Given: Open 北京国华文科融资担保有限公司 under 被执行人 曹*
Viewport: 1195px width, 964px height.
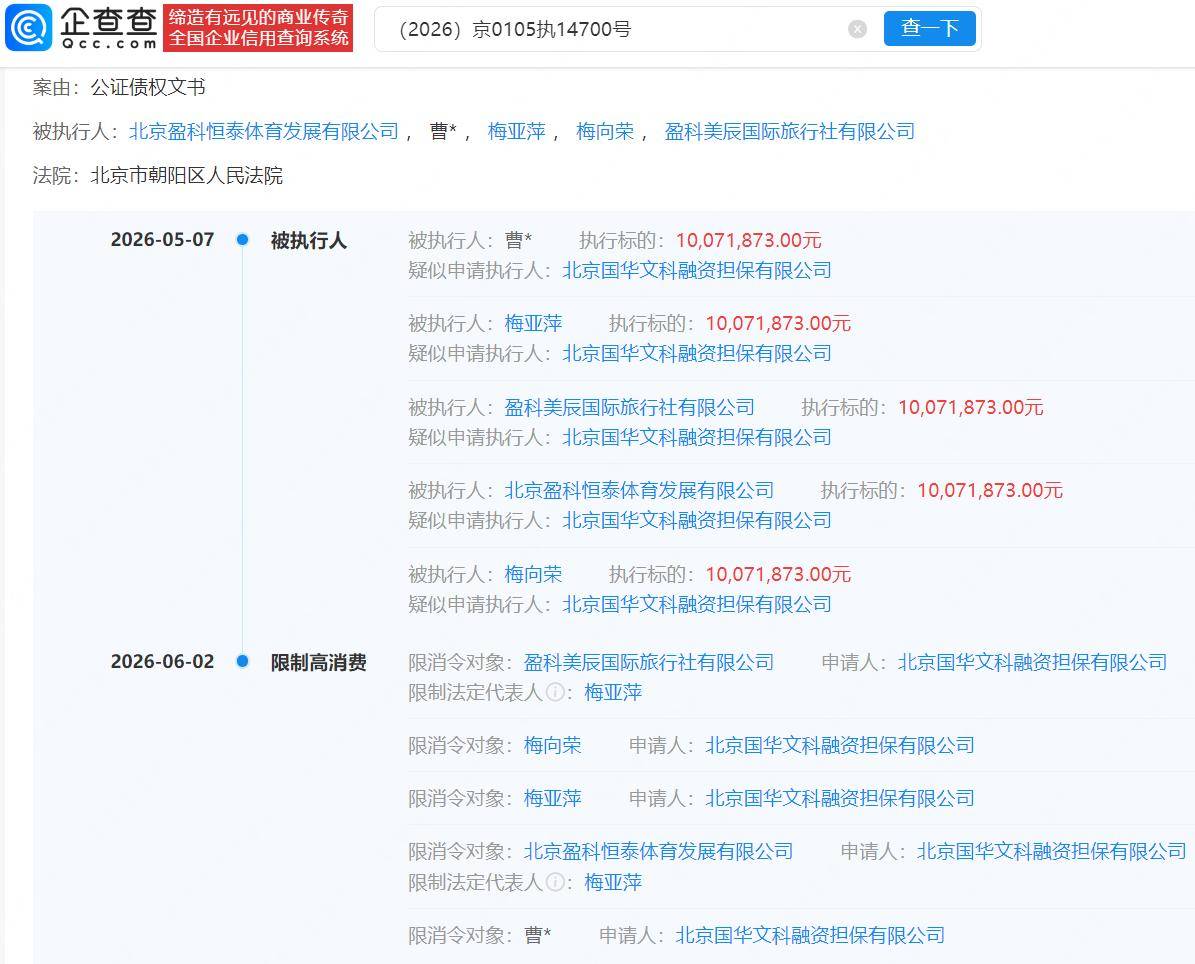Looking at the screenshot, I should pyautogui.click(x=697, y=271).
